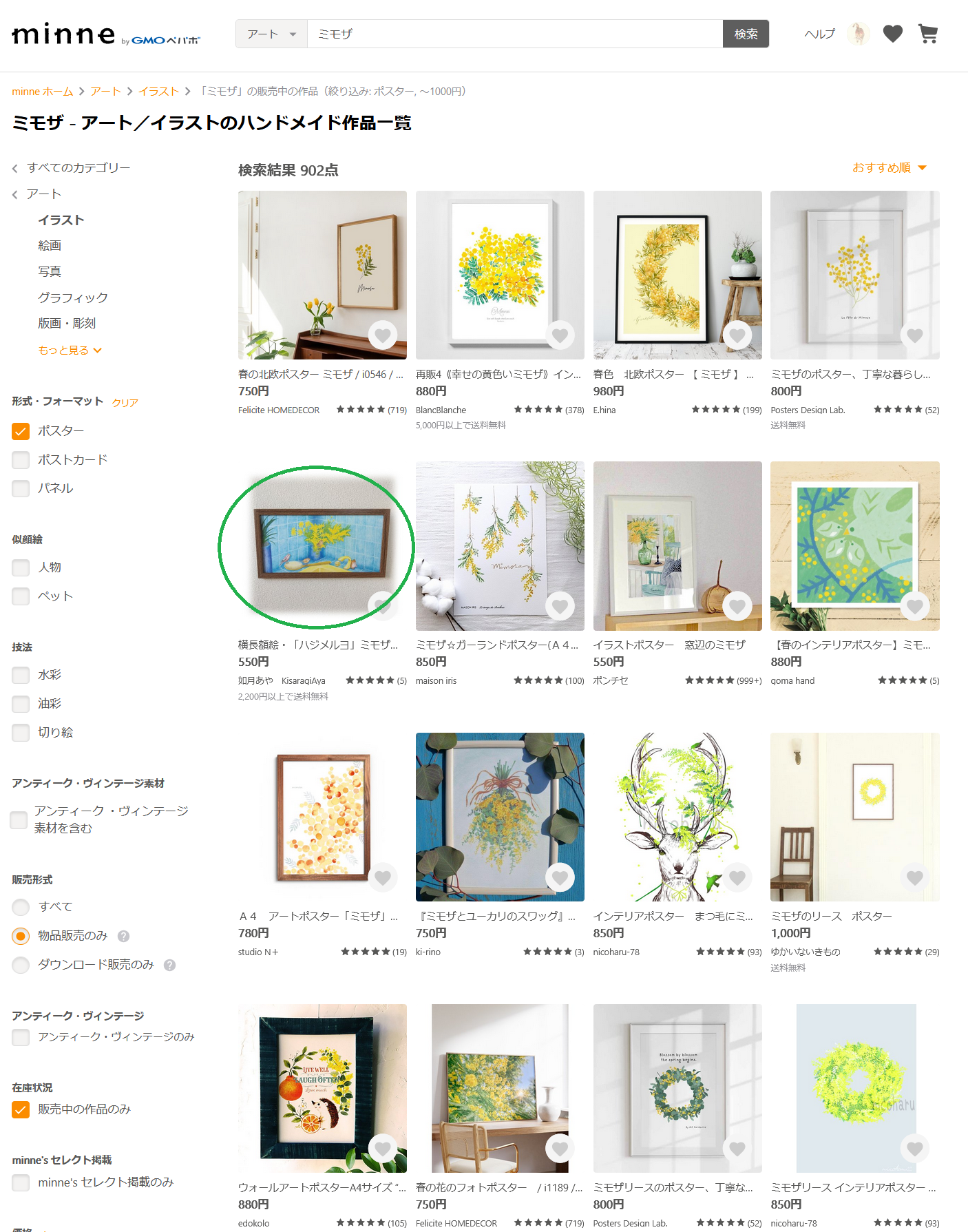968x1232 pixels.
Task: Go to イラスト in breadcrumb
Action: click(x=158, y=91)
